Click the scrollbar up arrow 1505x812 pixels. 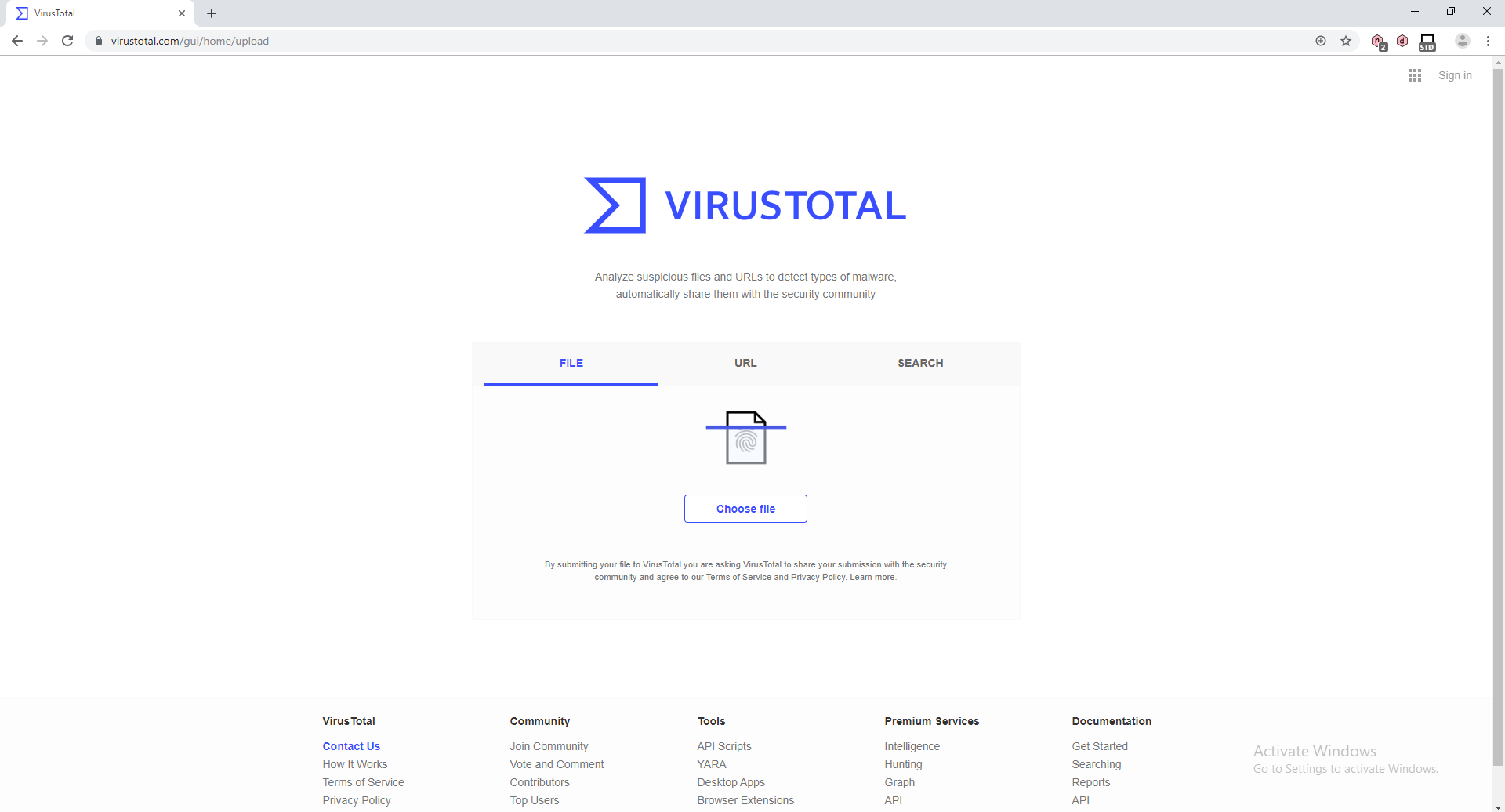click(1498, 62)
